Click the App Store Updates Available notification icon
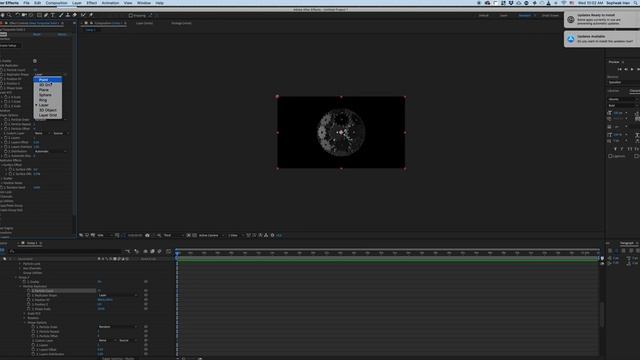640x360 pixels. pos(571,39)
